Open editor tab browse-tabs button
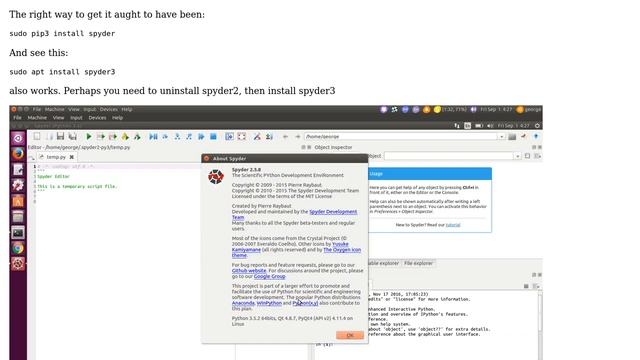The image size is (640, 360). pyautogui.click(x=31, y=158)
